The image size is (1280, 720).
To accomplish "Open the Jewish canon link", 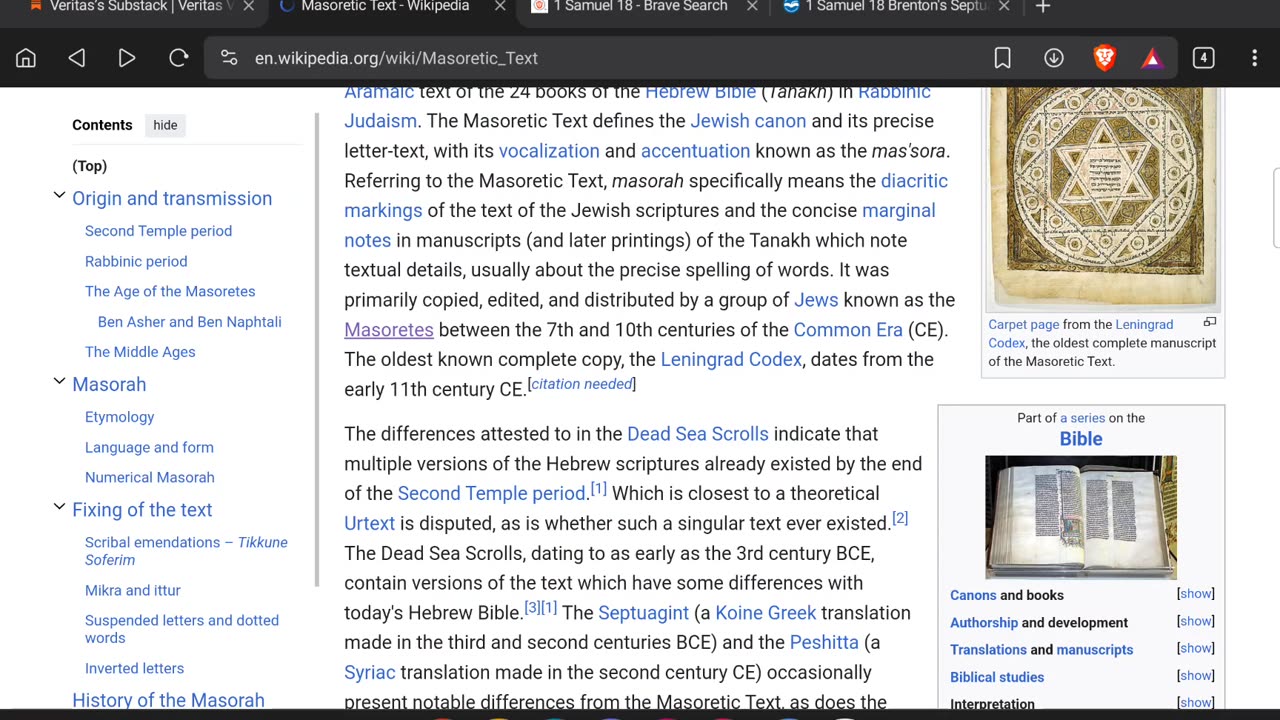I will (x=748, y=121).
